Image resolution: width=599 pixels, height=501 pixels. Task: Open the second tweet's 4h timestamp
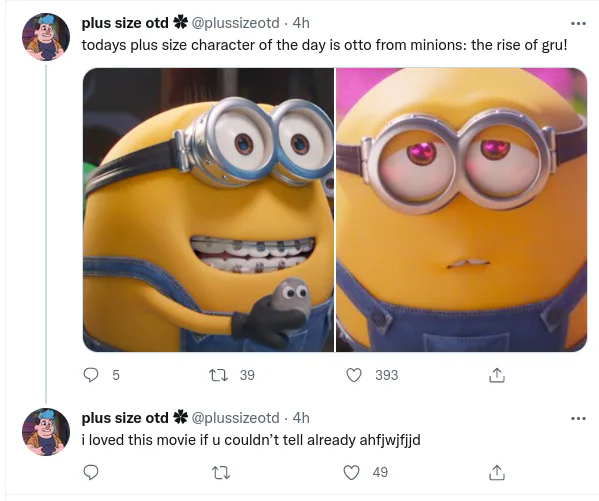point(301,418)
